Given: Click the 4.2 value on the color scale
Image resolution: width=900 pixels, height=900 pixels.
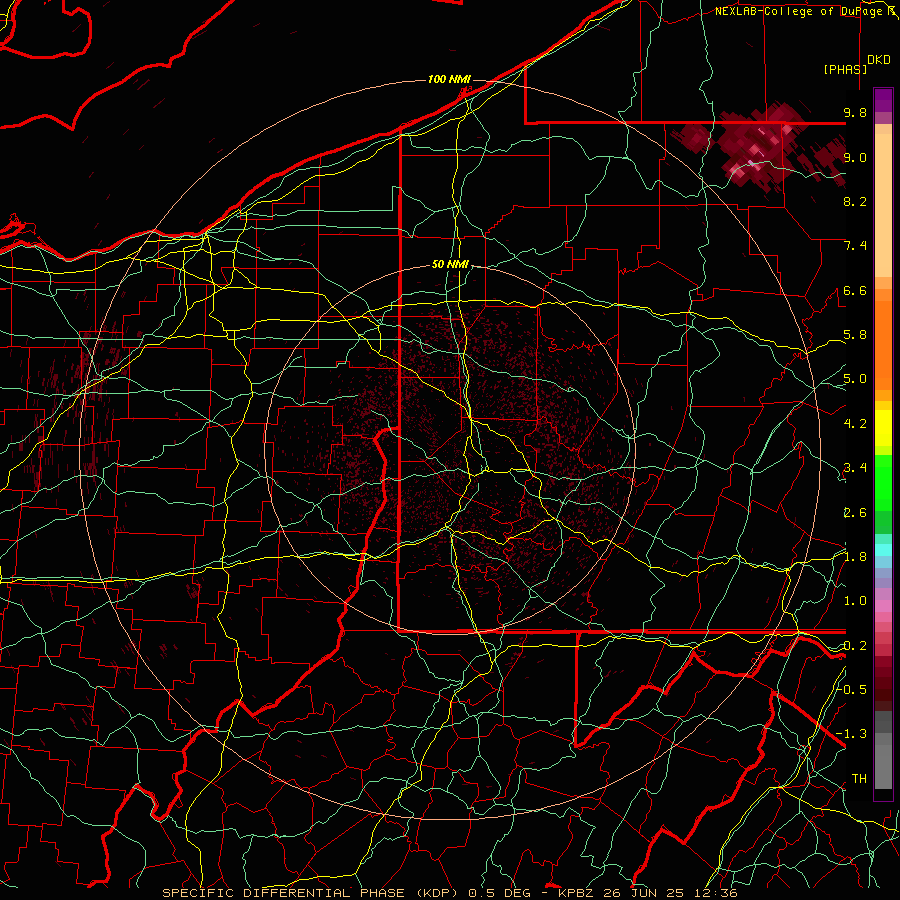Looking at the screenshot, I should pos(855,424).
